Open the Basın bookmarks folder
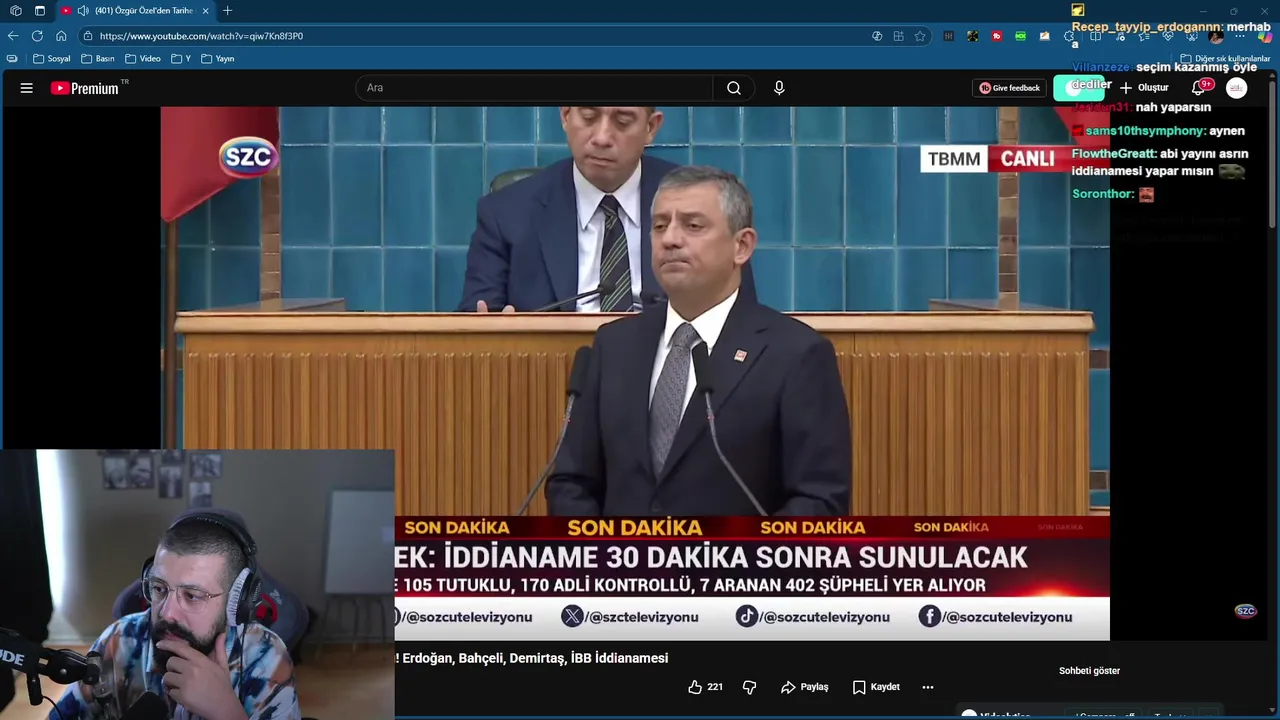The height and width of the screenshot is (720, 1280). tap(98, 59)
